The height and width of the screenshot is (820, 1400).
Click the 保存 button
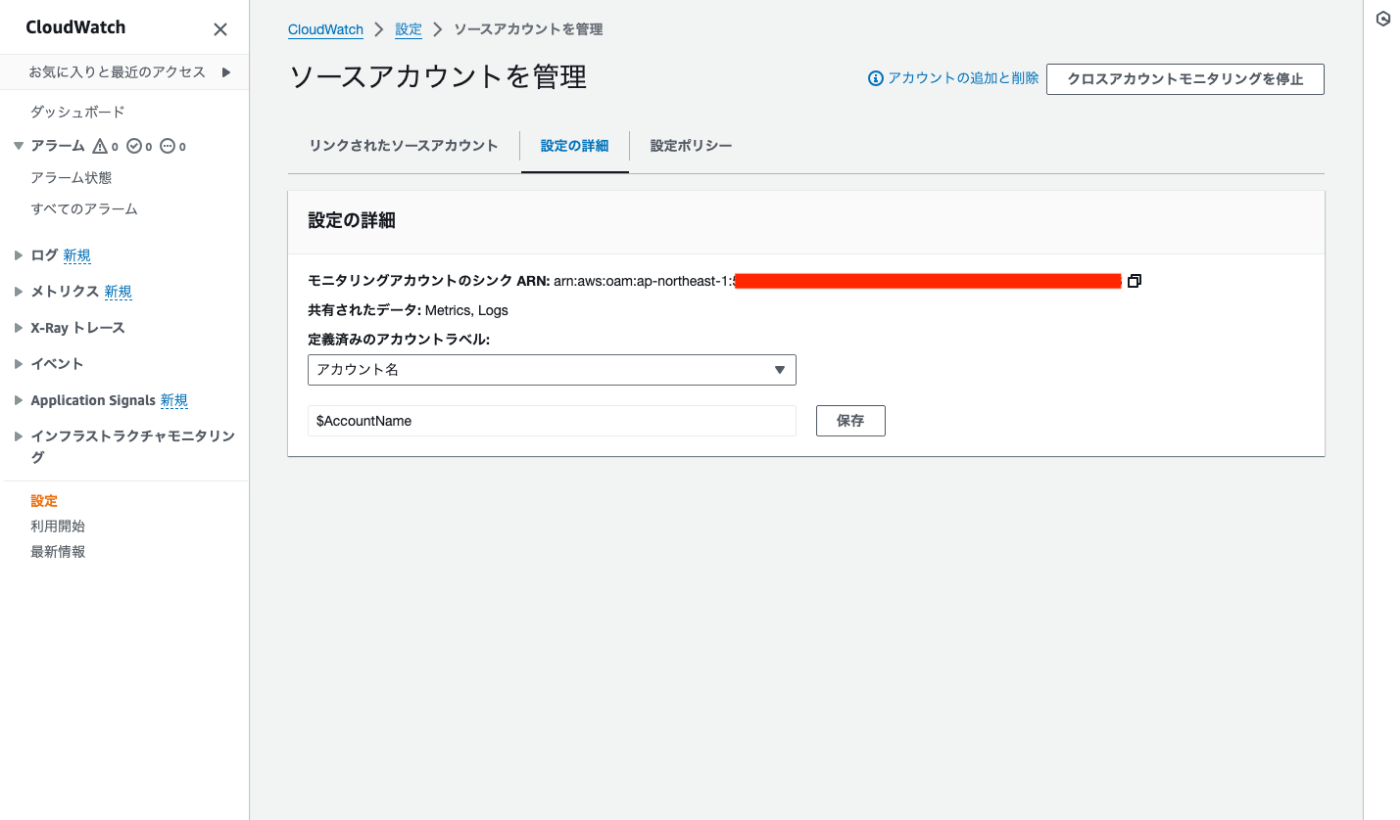[x=851, y=421]
